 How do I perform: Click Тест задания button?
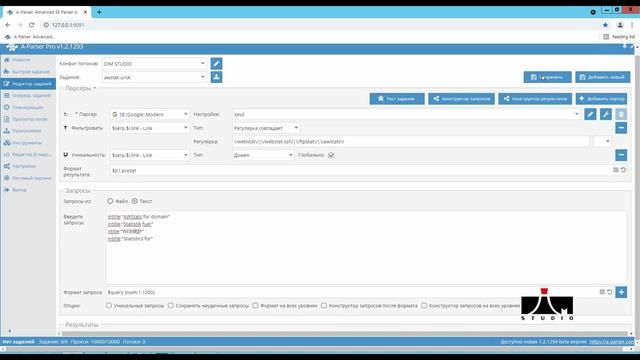point(397,98)
